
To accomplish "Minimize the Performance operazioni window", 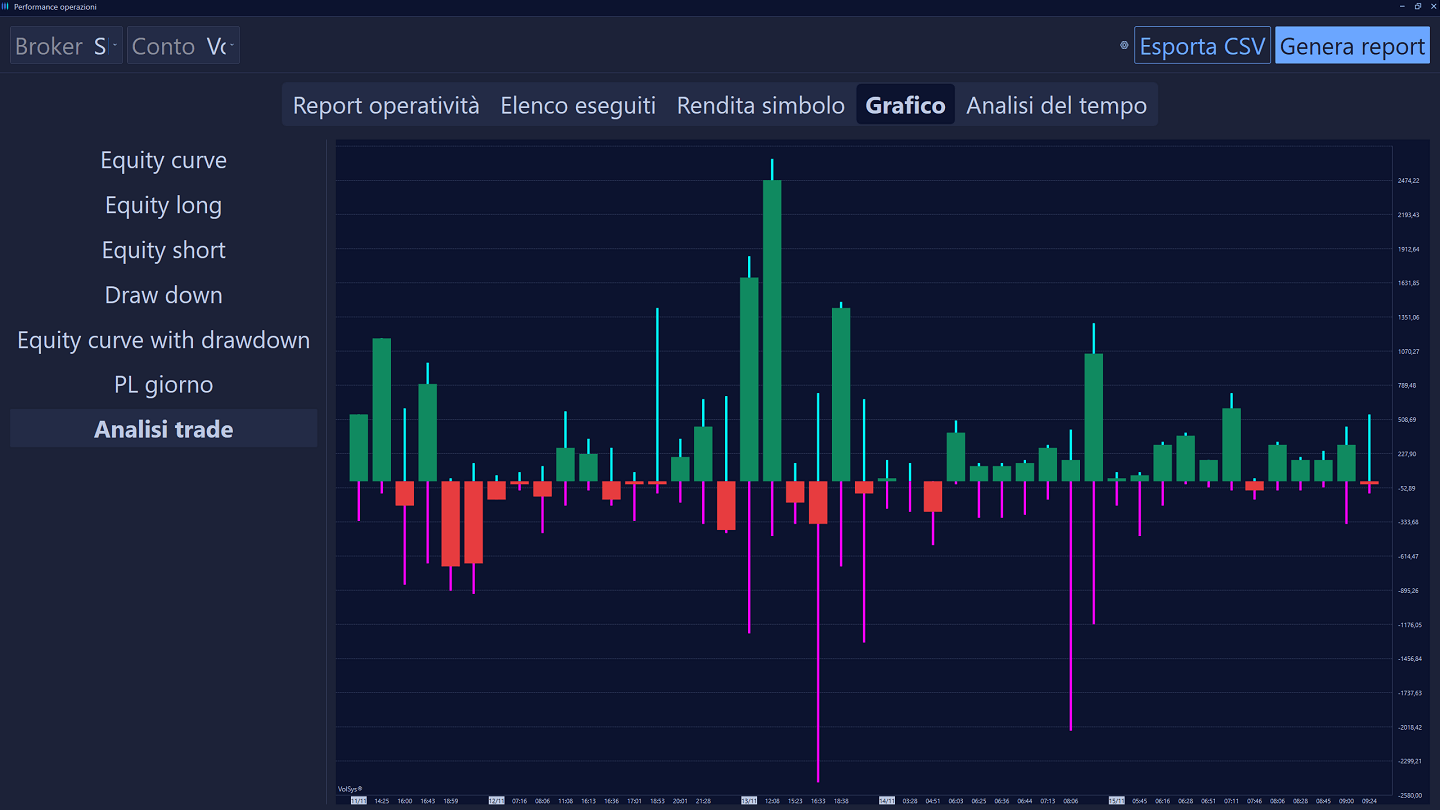I will (1402, 7).
